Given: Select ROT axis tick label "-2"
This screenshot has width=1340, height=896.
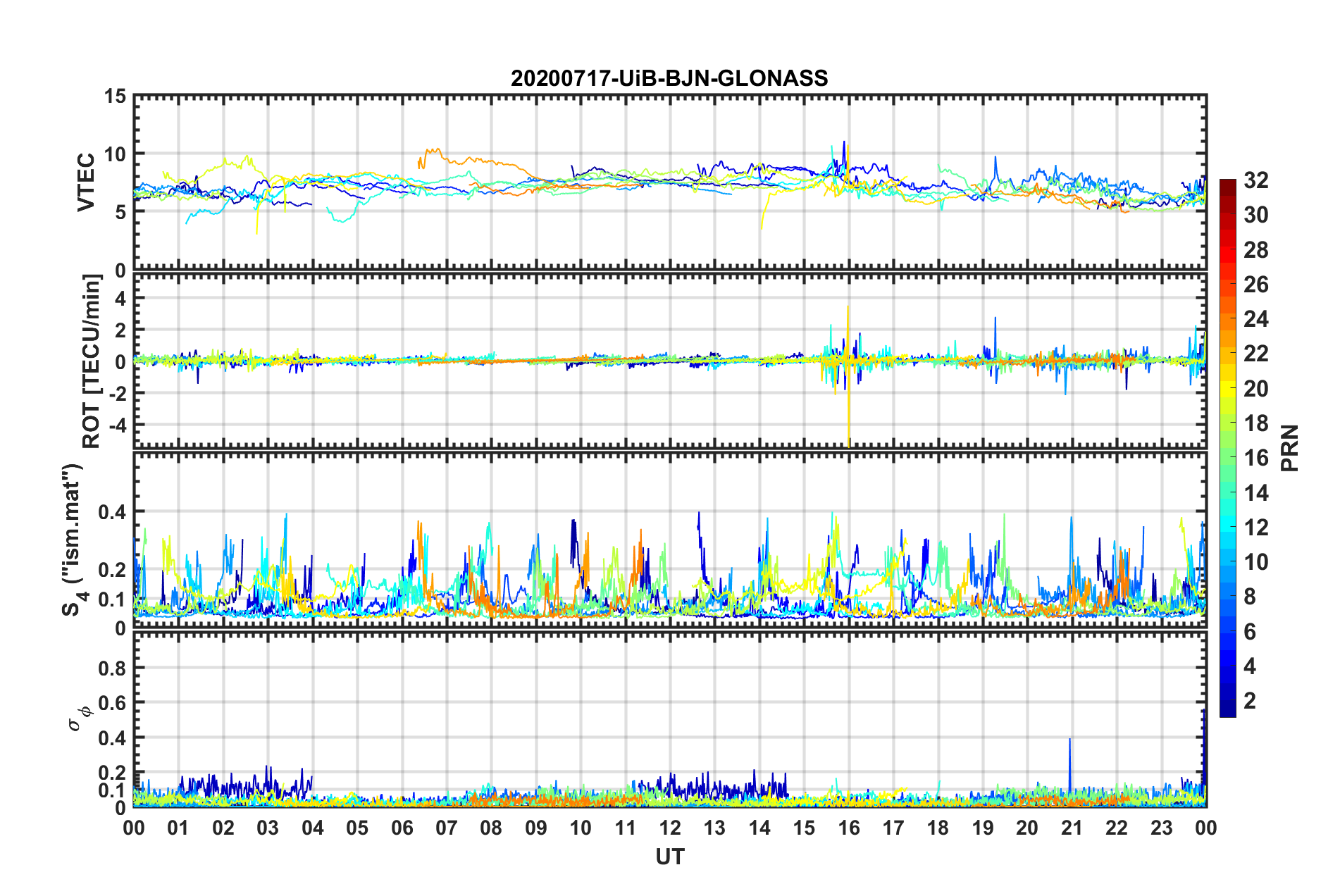Looking at the screenshot, I should point(117,394).
